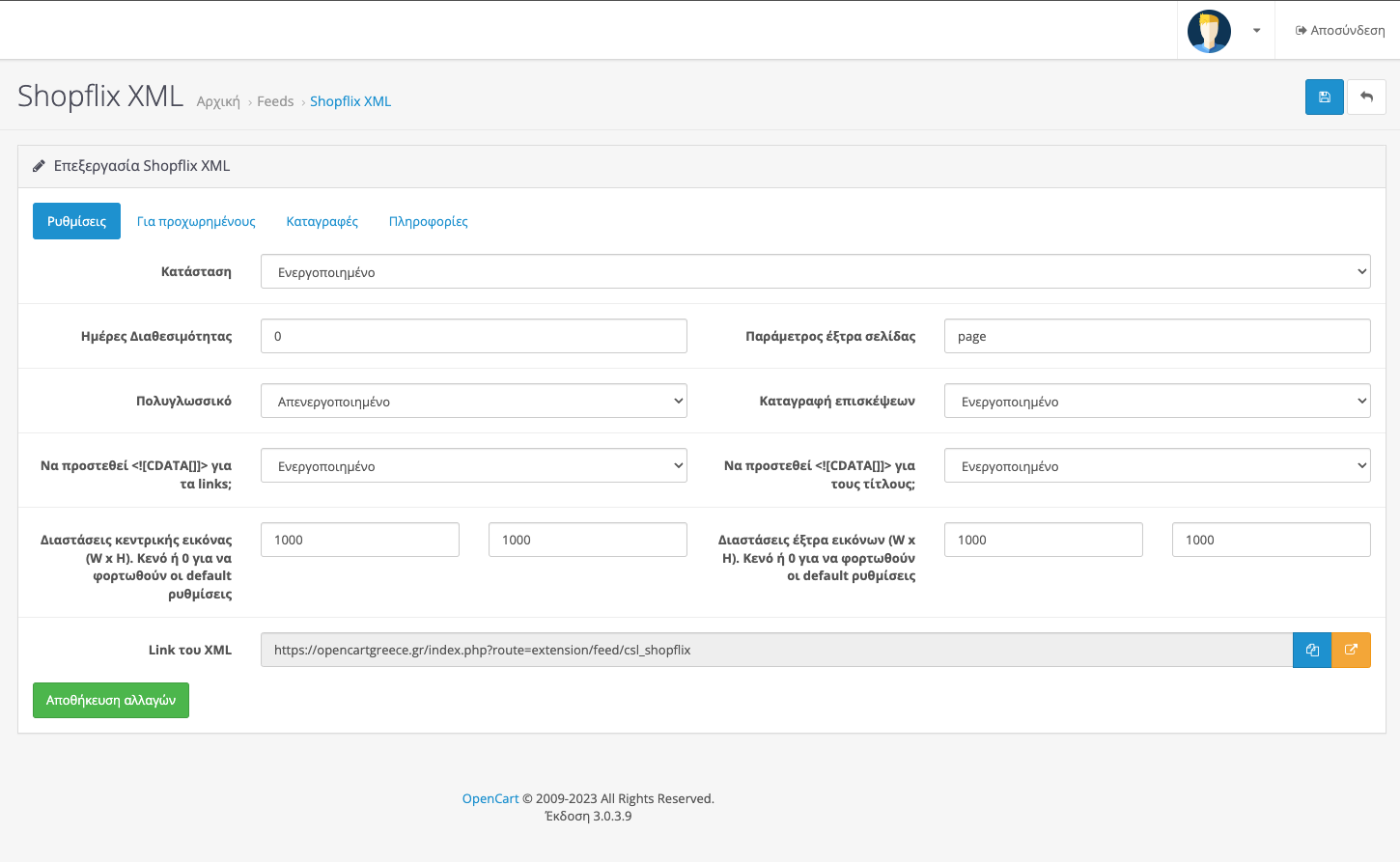Image resolution: width=1400 pixels, height=862 pixels.
Task: Open the Κατάσταση dropdown
Action: click(x=816, y=271)
